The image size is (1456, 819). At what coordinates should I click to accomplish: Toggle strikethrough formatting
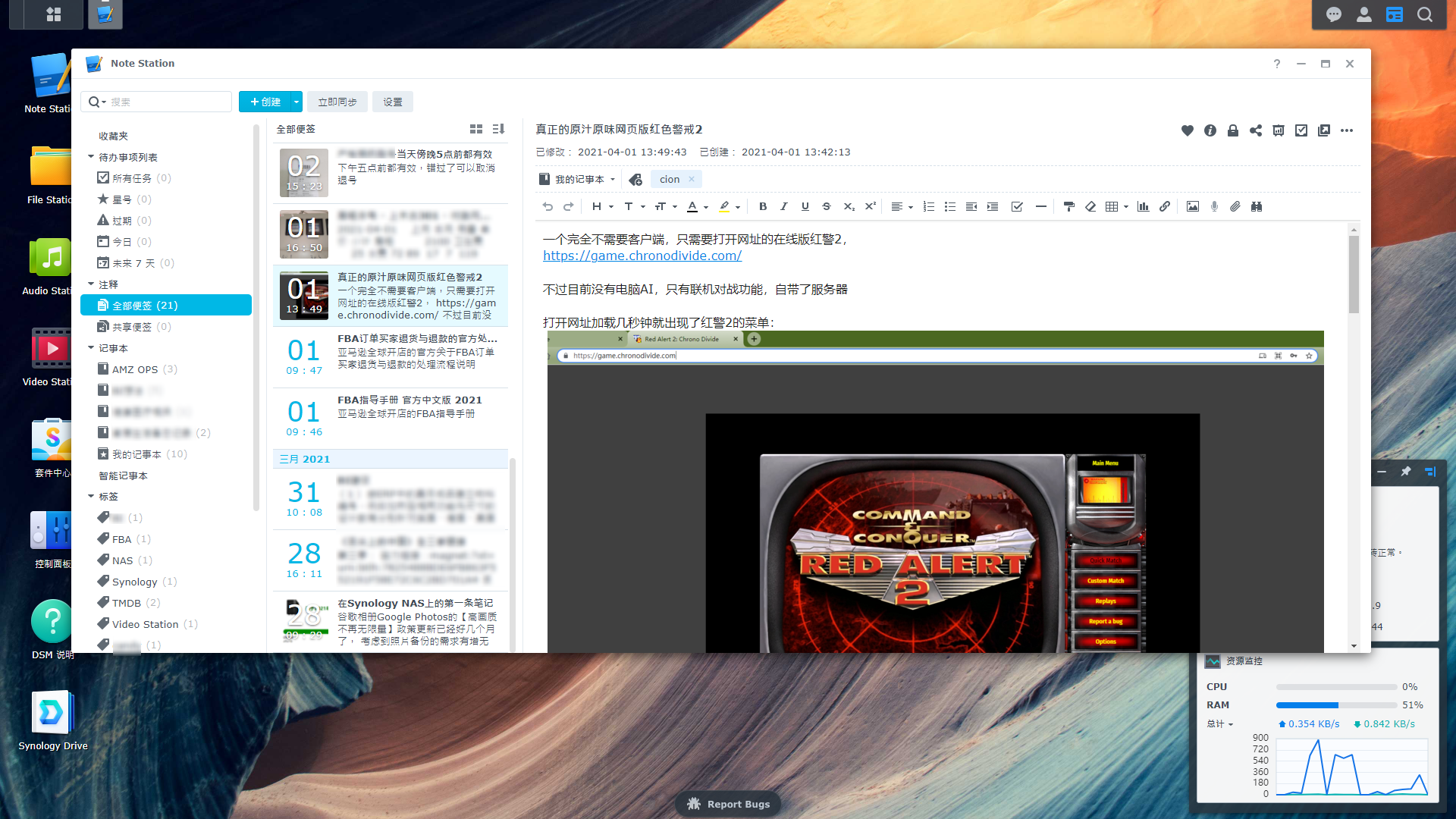(x=827, y=206)
